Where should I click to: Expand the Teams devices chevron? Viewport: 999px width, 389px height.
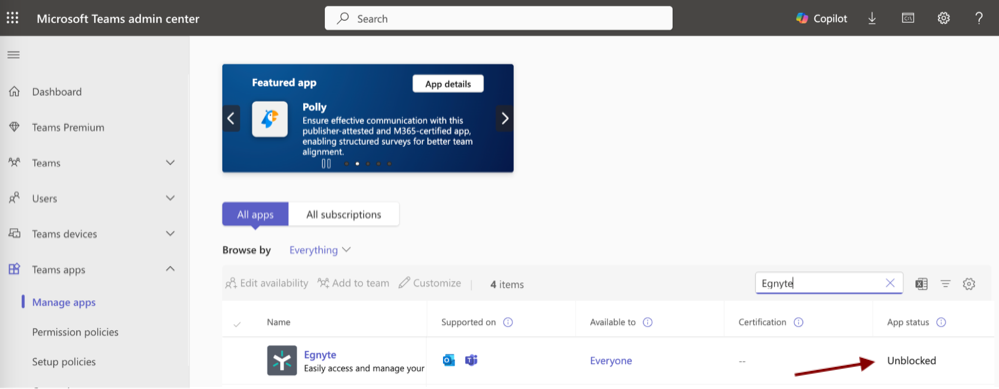click(x=170, y=234)
